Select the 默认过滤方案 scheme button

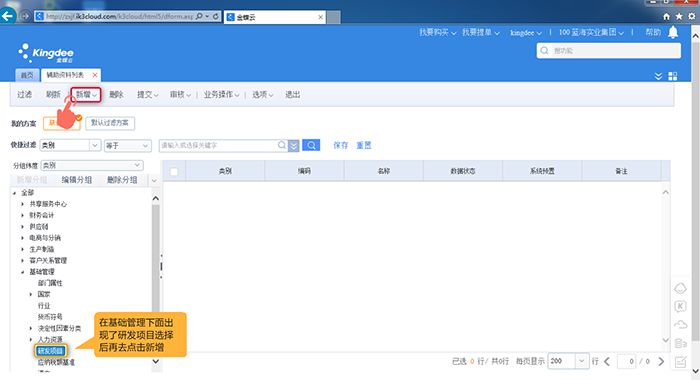(110, 123)
